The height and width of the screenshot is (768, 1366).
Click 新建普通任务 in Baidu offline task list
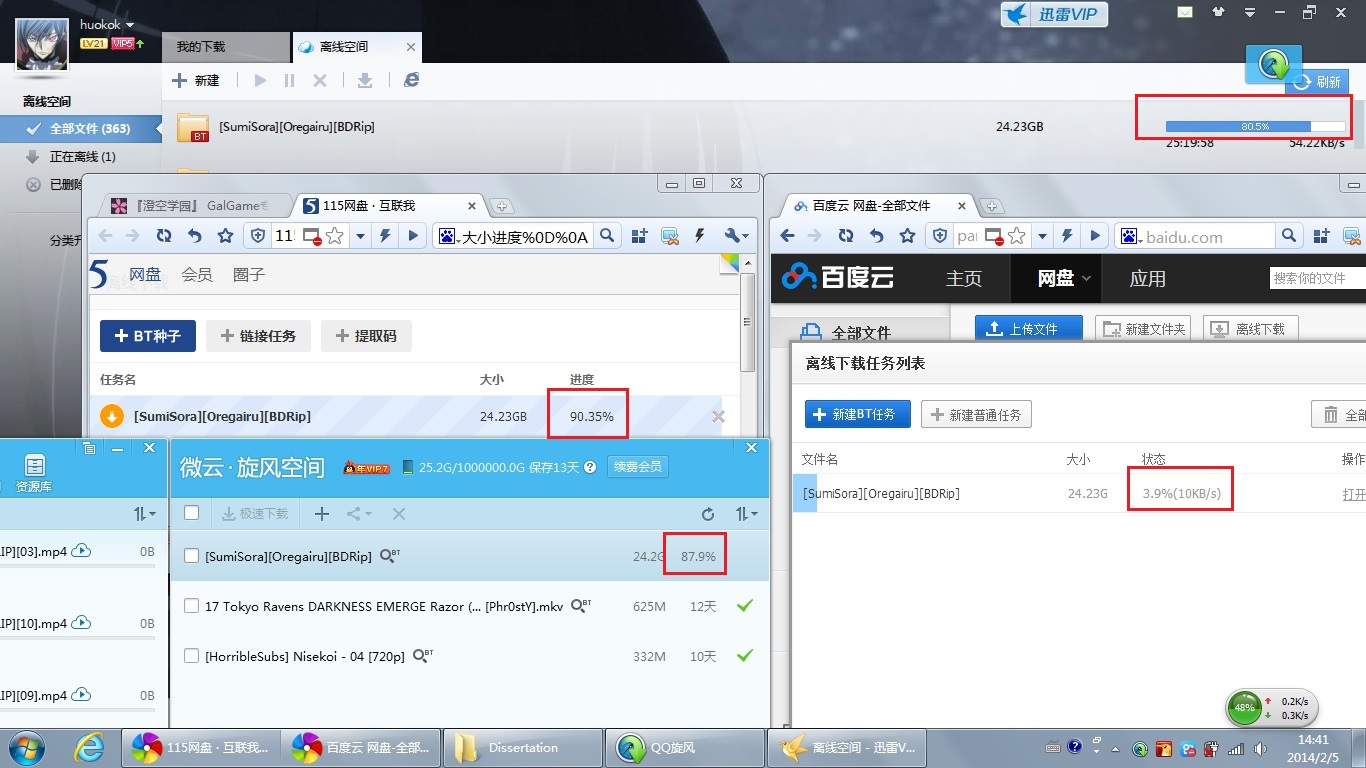(x=976, y=414)
